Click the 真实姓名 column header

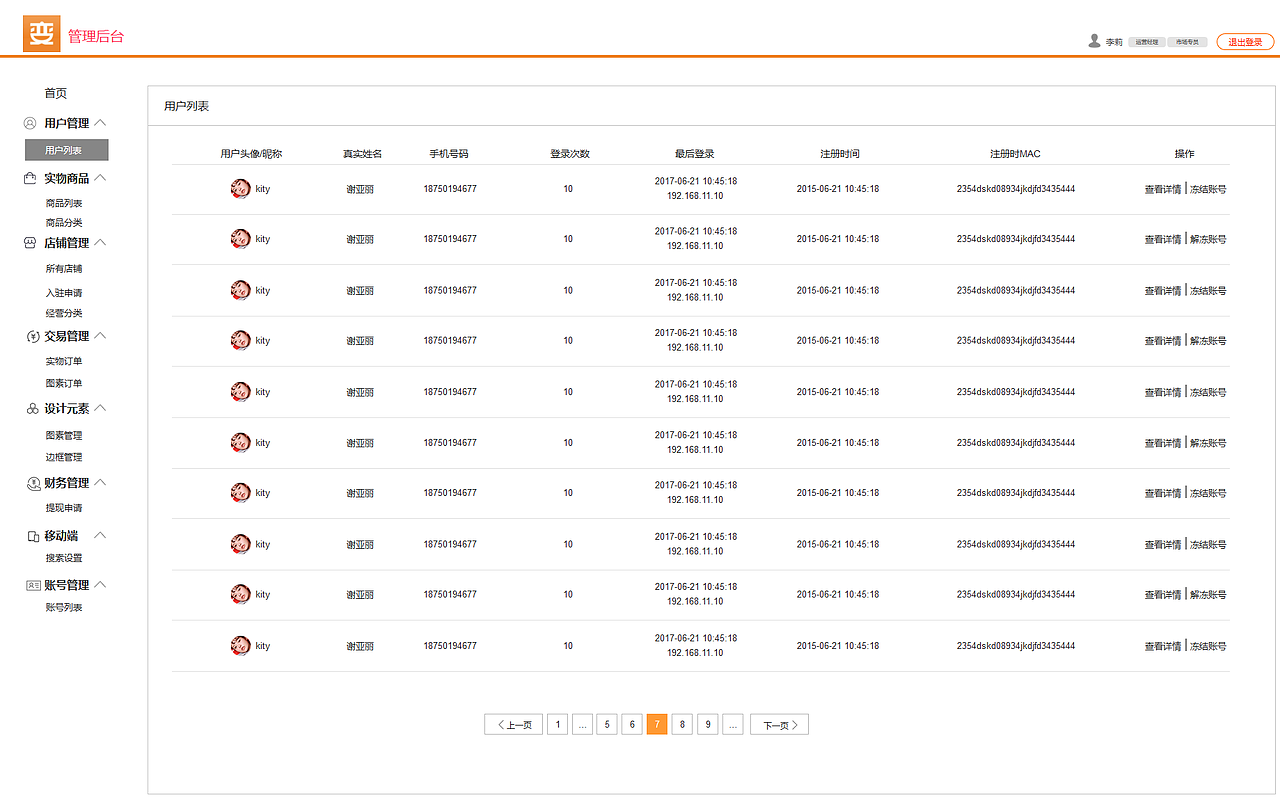[362, 154]
